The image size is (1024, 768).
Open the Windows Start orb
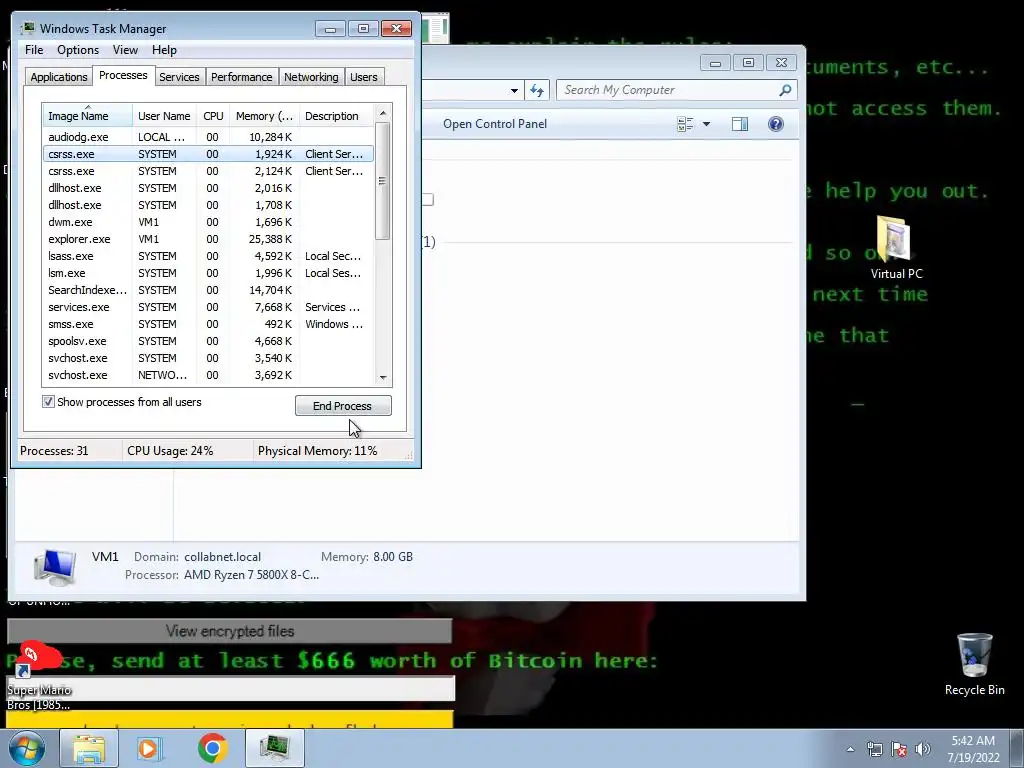pos(27,748)
